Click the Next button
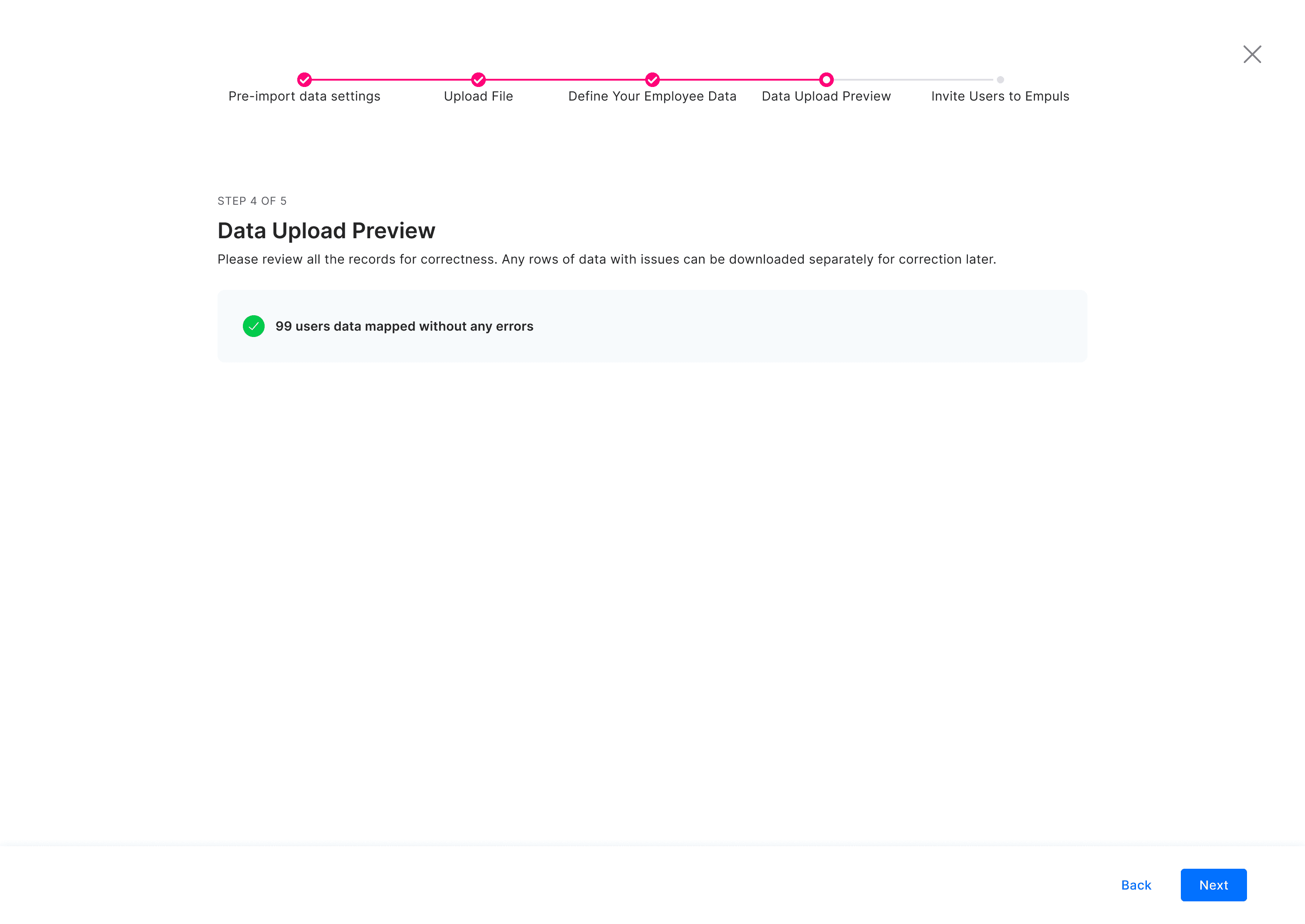 point(1213,885)
